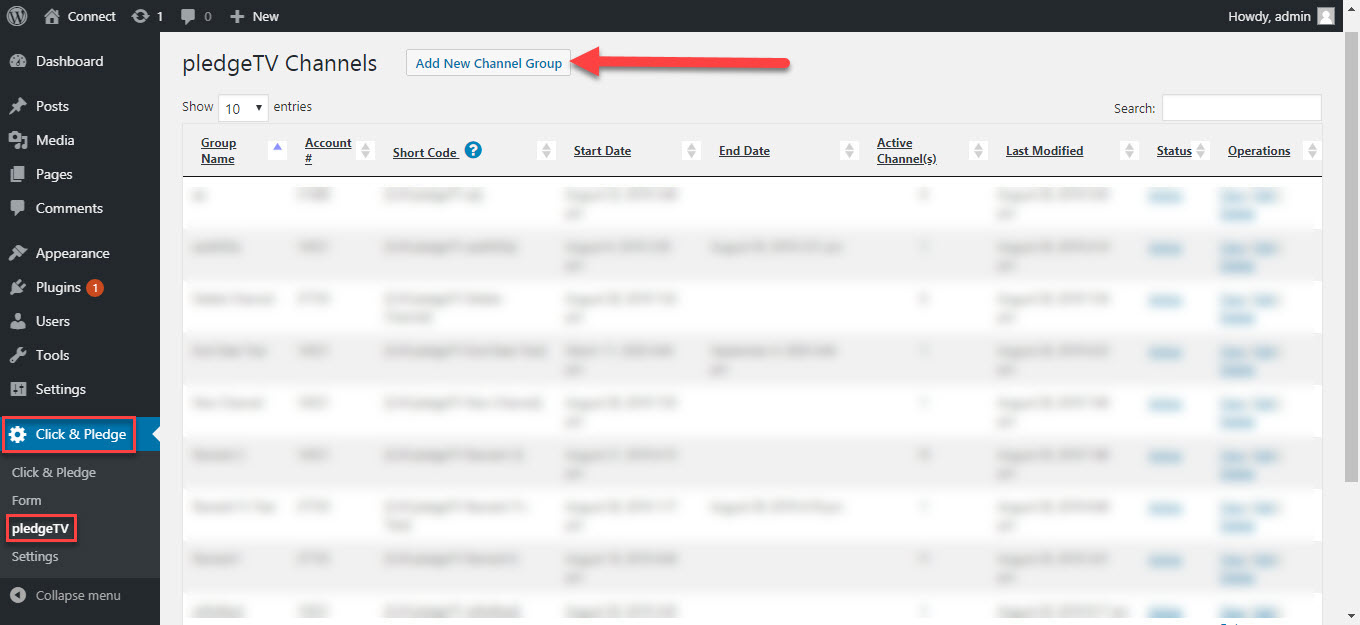Open the Show entries dropdown

coord(243,108)
